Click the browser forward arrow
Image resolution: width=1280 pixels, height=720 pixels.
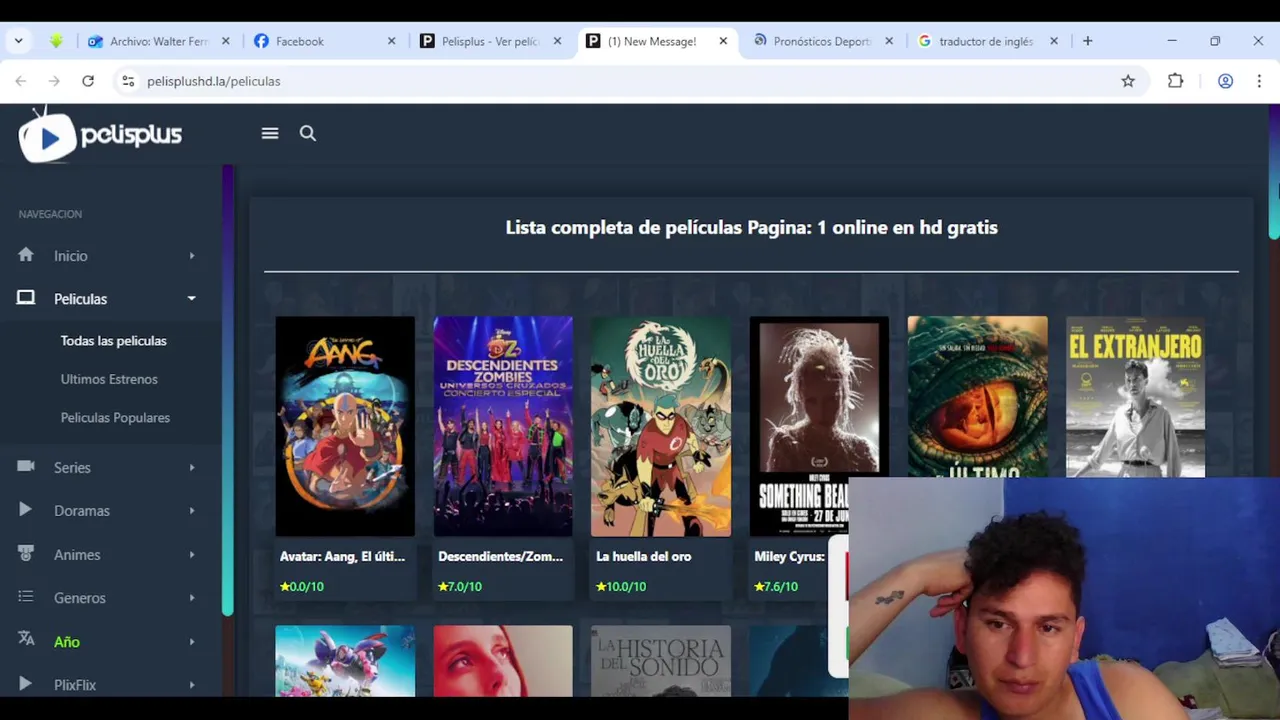coord(54,81)
